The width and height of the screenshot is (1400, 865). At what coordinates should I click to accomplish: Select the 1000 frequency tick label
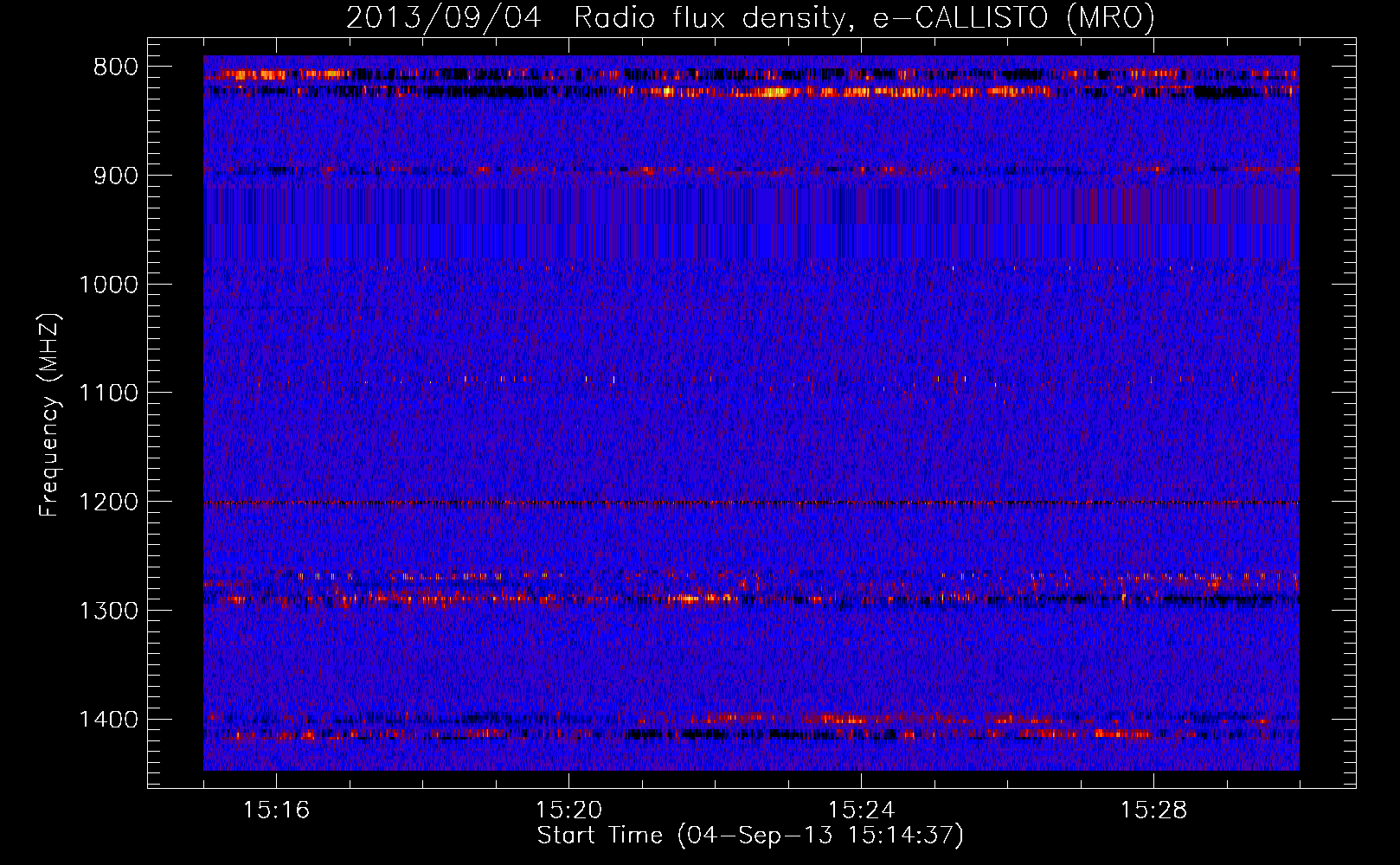point(108,285)
